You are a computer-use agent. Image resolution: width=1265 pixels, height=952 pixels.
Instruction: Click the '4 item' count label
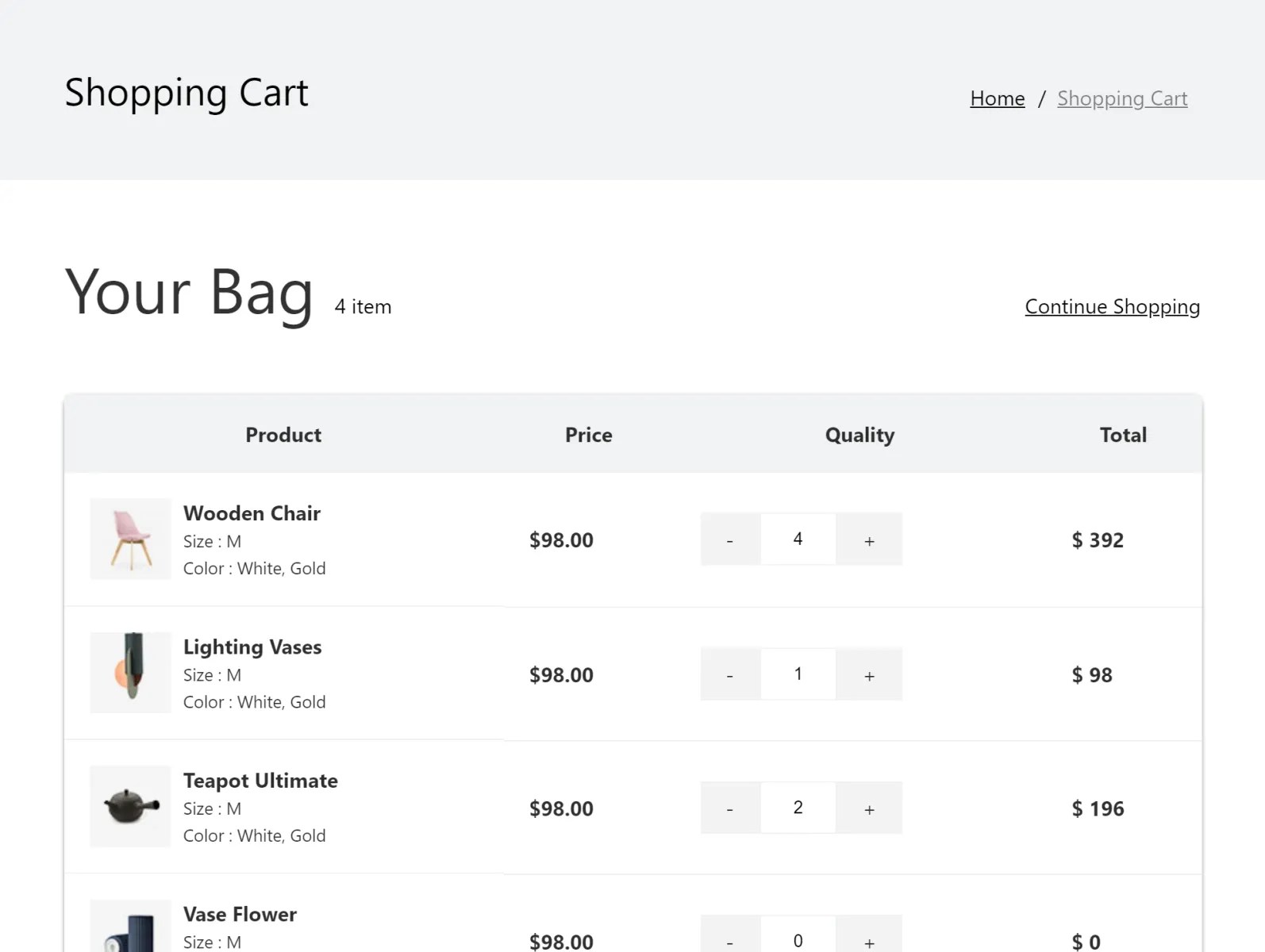pyautogui.click(x=363, y=307)
